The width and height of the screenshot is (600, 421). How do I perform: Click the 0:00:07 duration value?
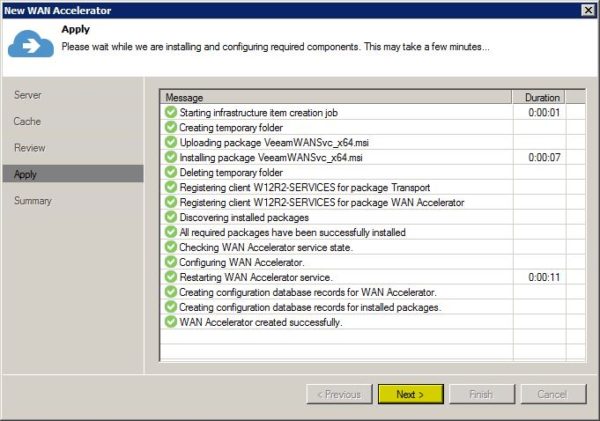(x=544, y=157)
